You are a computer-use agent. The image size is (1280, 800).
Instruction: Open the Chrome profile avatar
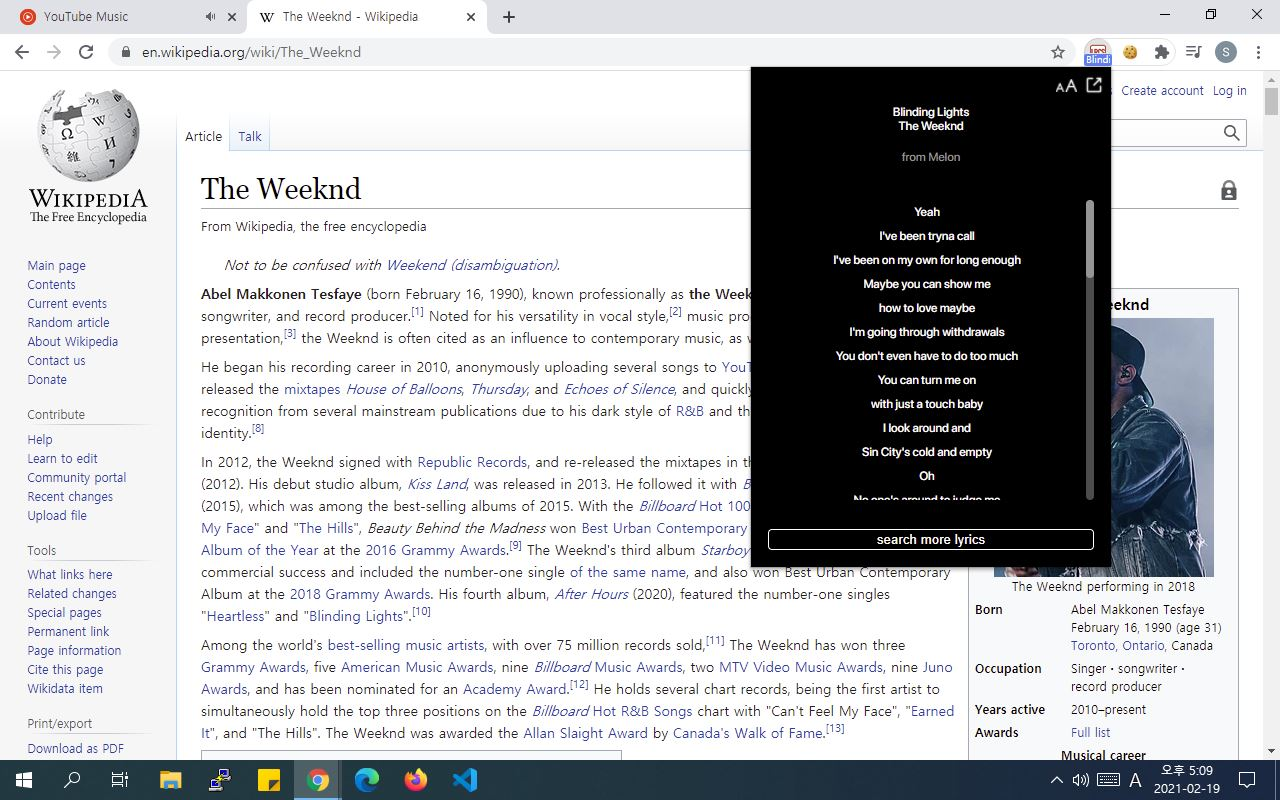pyautogui.click(x=1226, y=52)
